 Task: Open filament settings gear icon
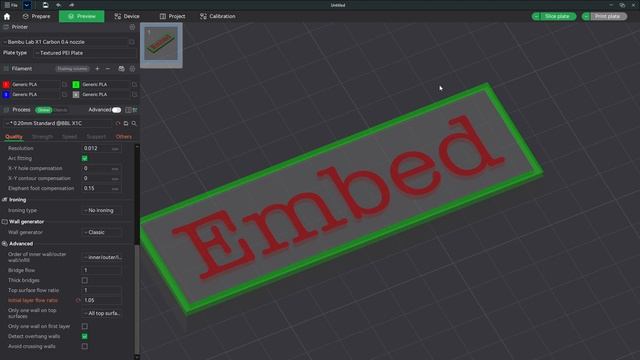coord(132,69)
